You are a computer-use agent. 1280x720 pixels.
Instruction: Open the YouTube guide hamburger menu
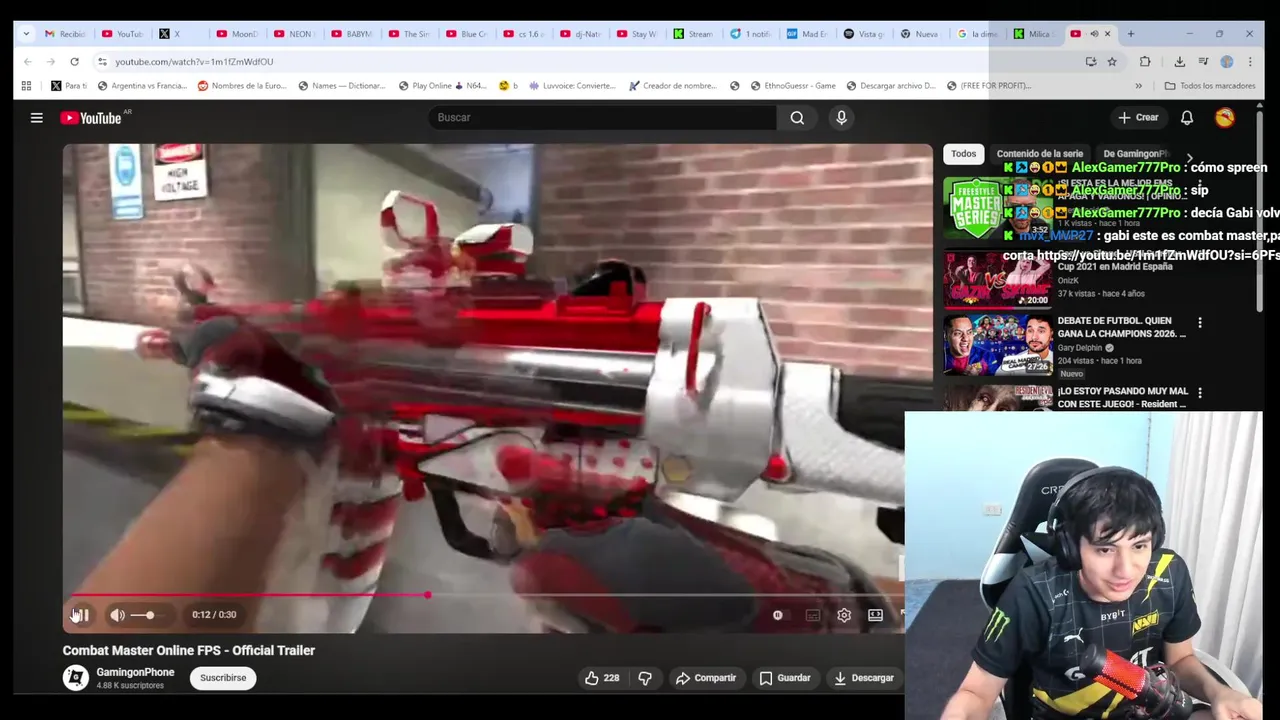(x=36, y=118)
